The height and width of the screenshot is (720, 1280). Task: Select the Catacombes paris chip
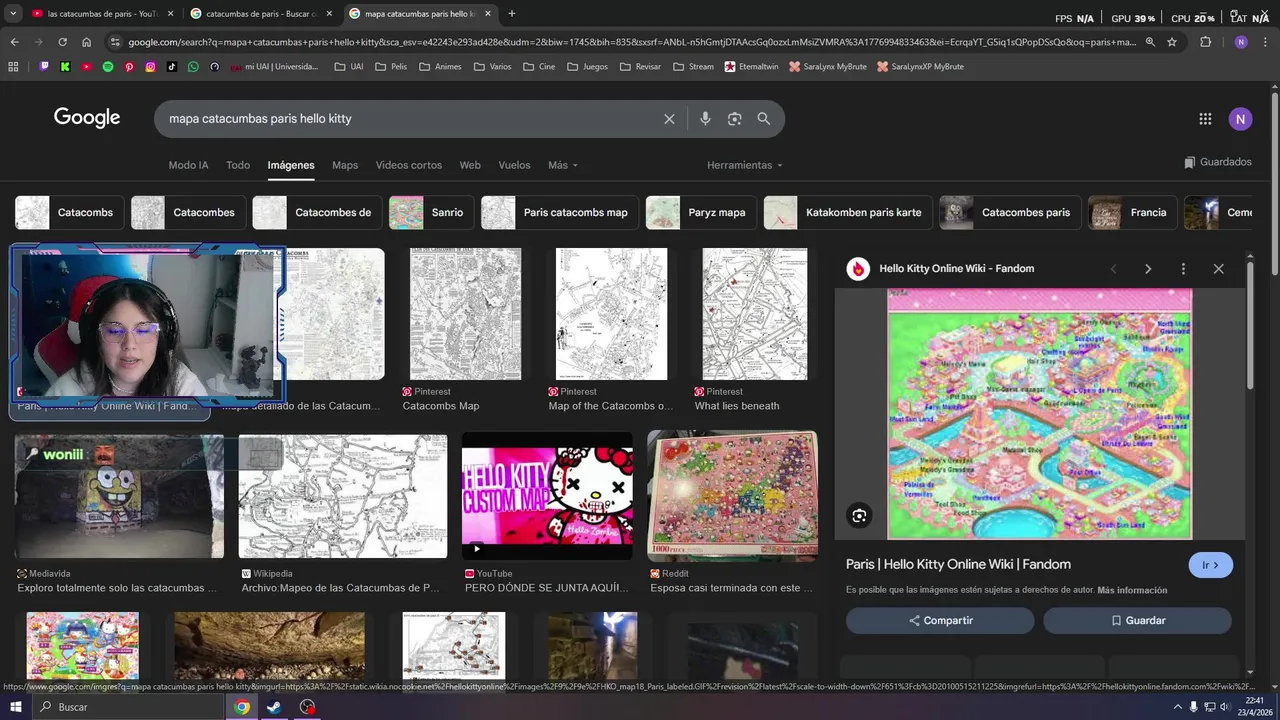1009,213
